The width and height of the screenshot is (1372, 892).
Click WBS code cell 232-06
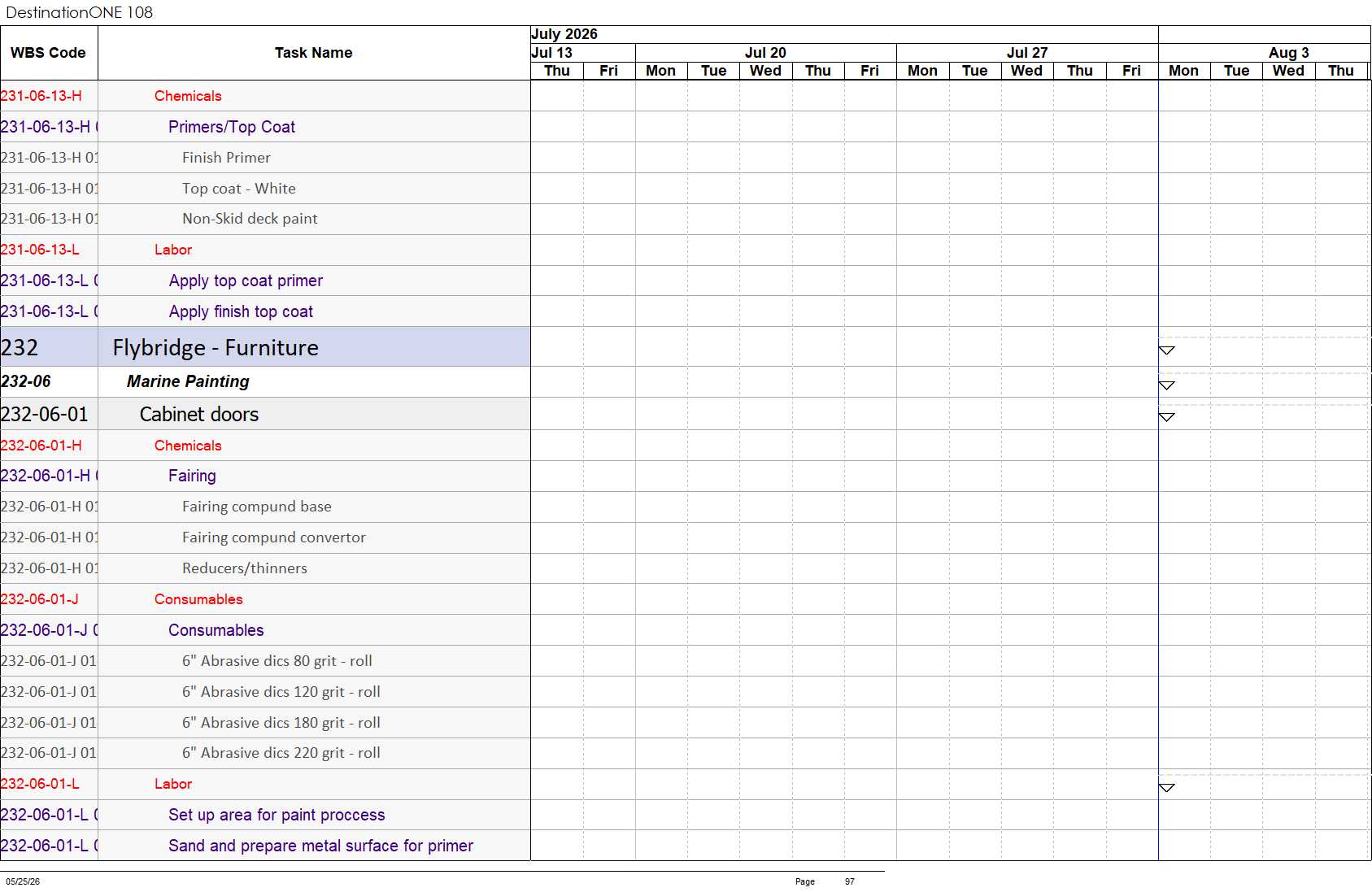[x=49, y=381]
